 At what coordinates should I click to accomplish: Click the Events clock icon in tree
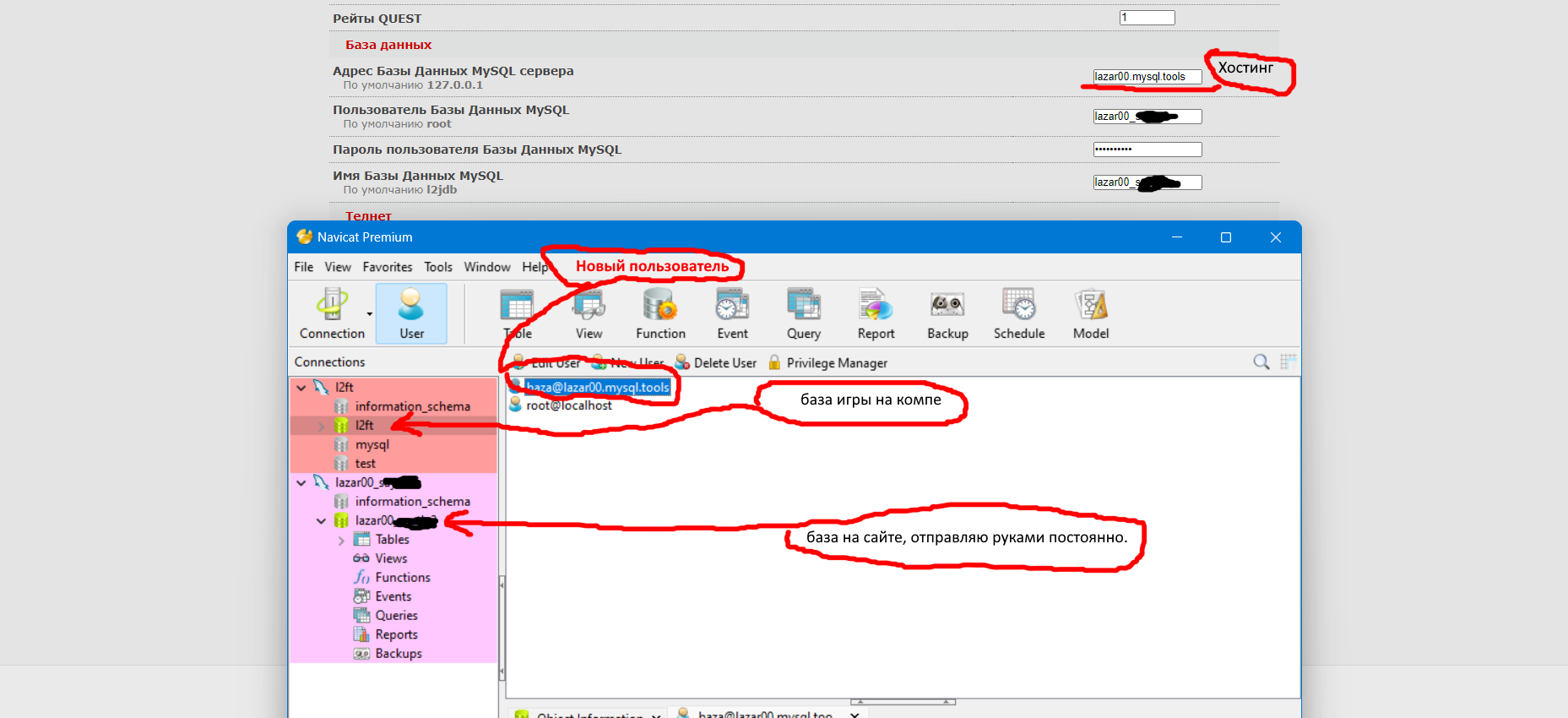[361, 596]
